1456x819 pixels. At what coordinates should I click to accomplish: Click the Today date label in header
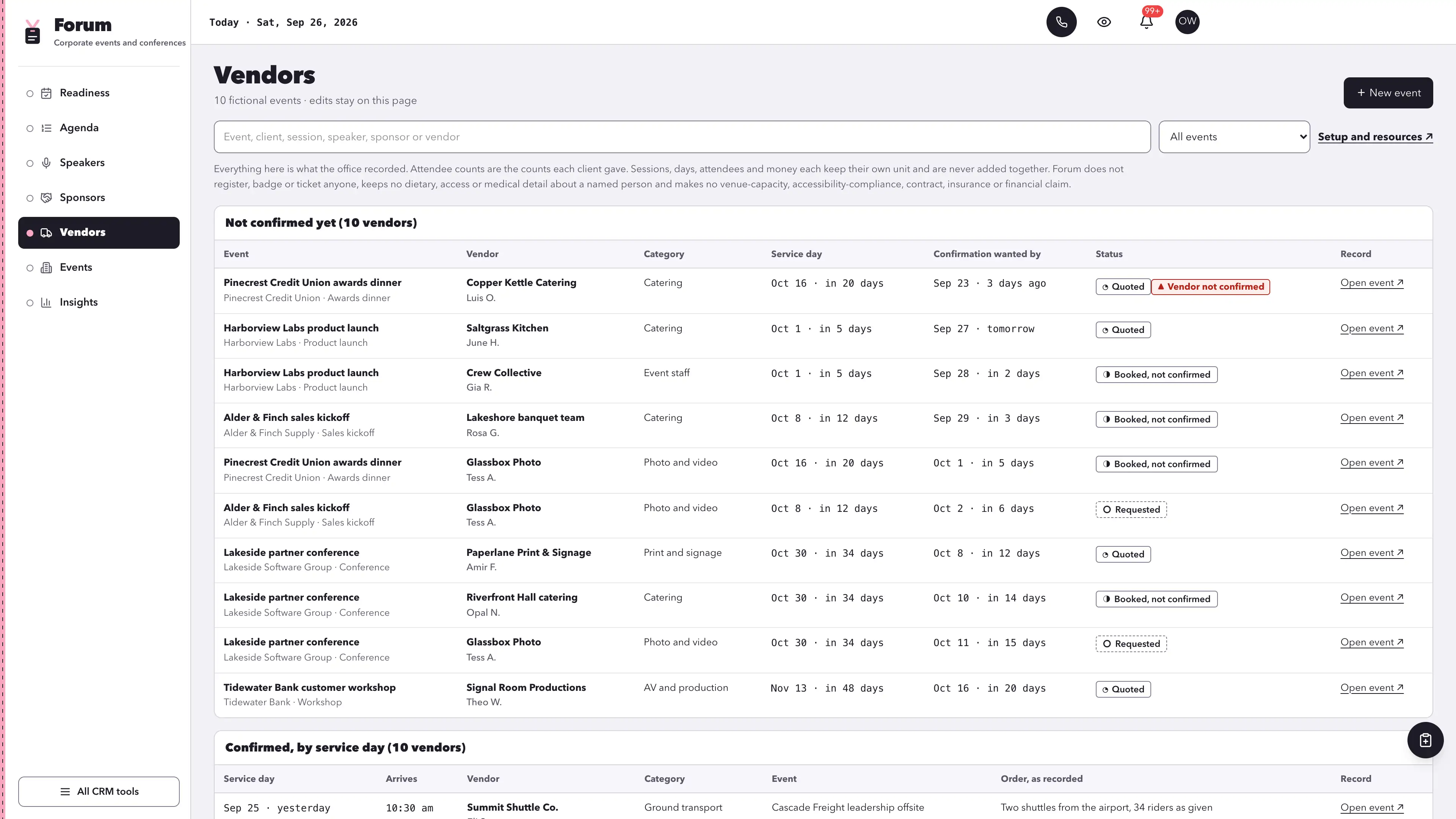[x=283, y=22]
